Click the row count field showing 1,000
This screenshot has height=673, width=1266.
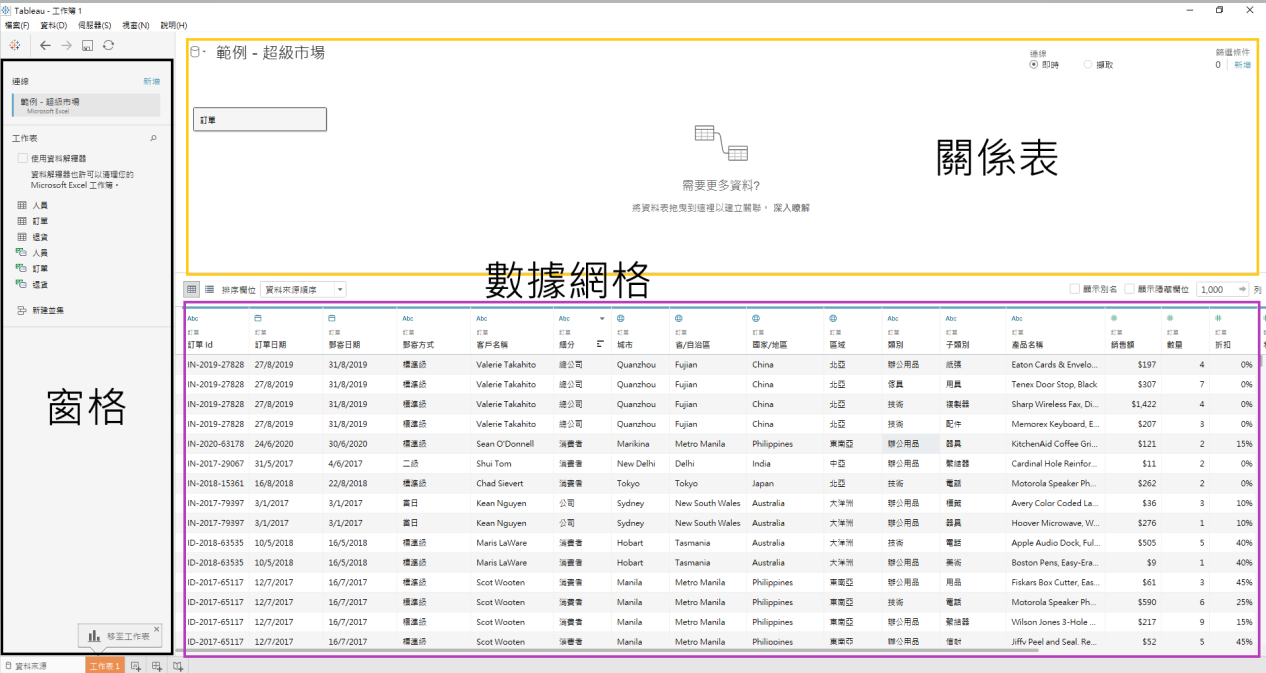(x=1212, y=289)
